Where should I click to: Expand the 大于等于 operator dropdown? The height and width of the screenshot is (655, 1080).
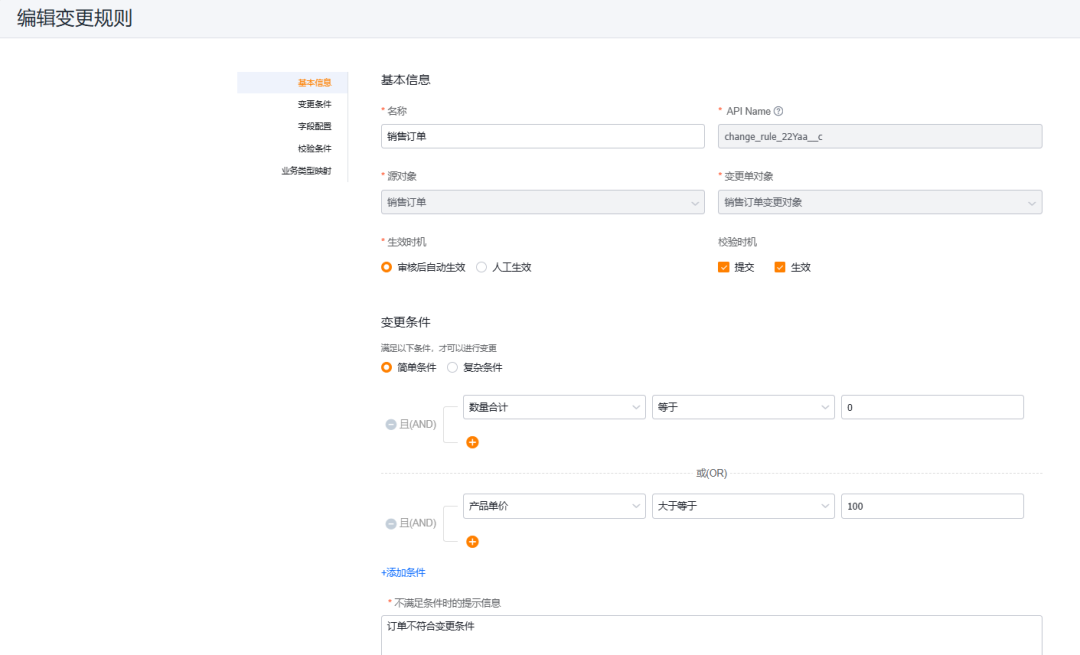pos(742,506)
